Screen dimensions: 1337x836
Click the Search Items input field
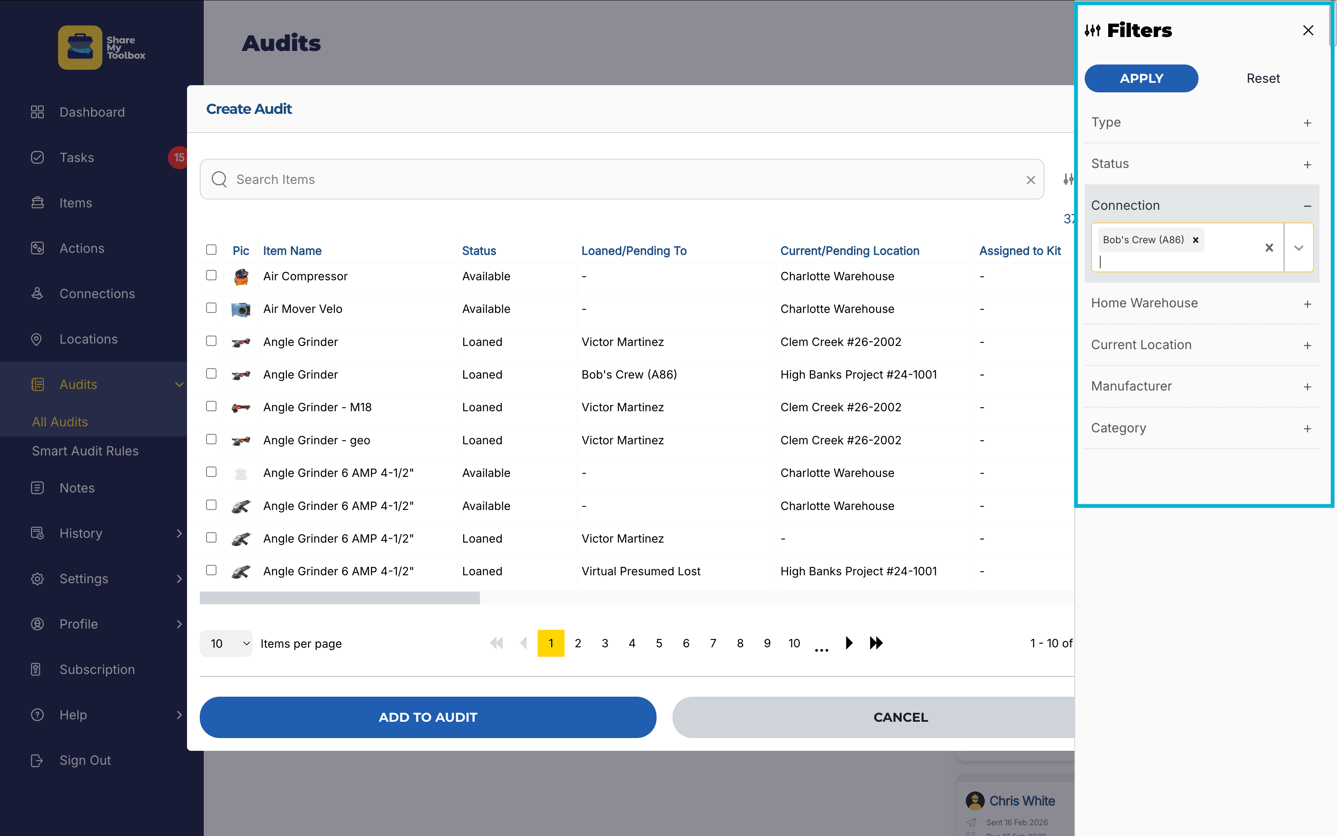pos(622,180)
